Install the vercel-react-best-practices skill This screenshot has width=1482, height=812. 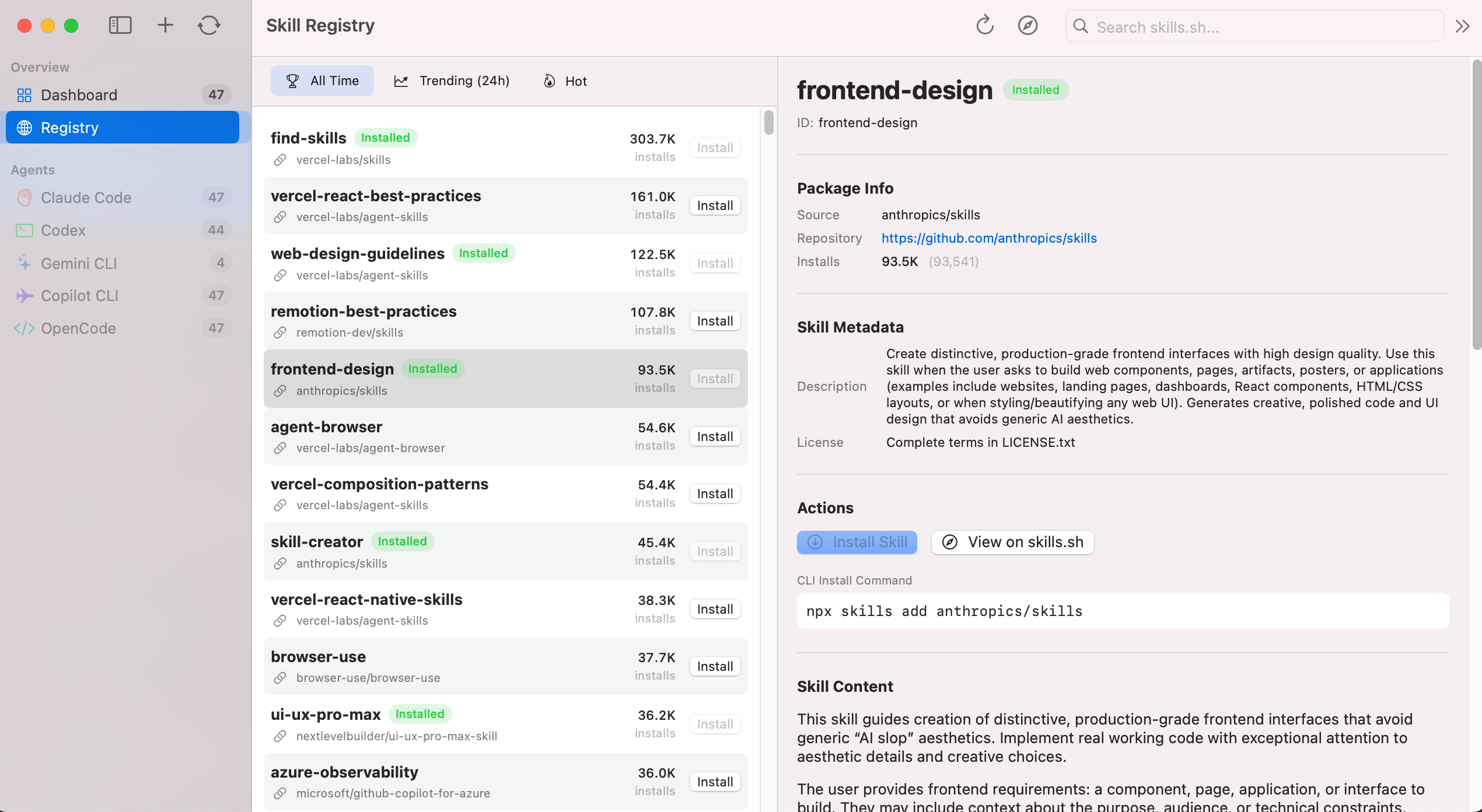click(x=714, y=205)
